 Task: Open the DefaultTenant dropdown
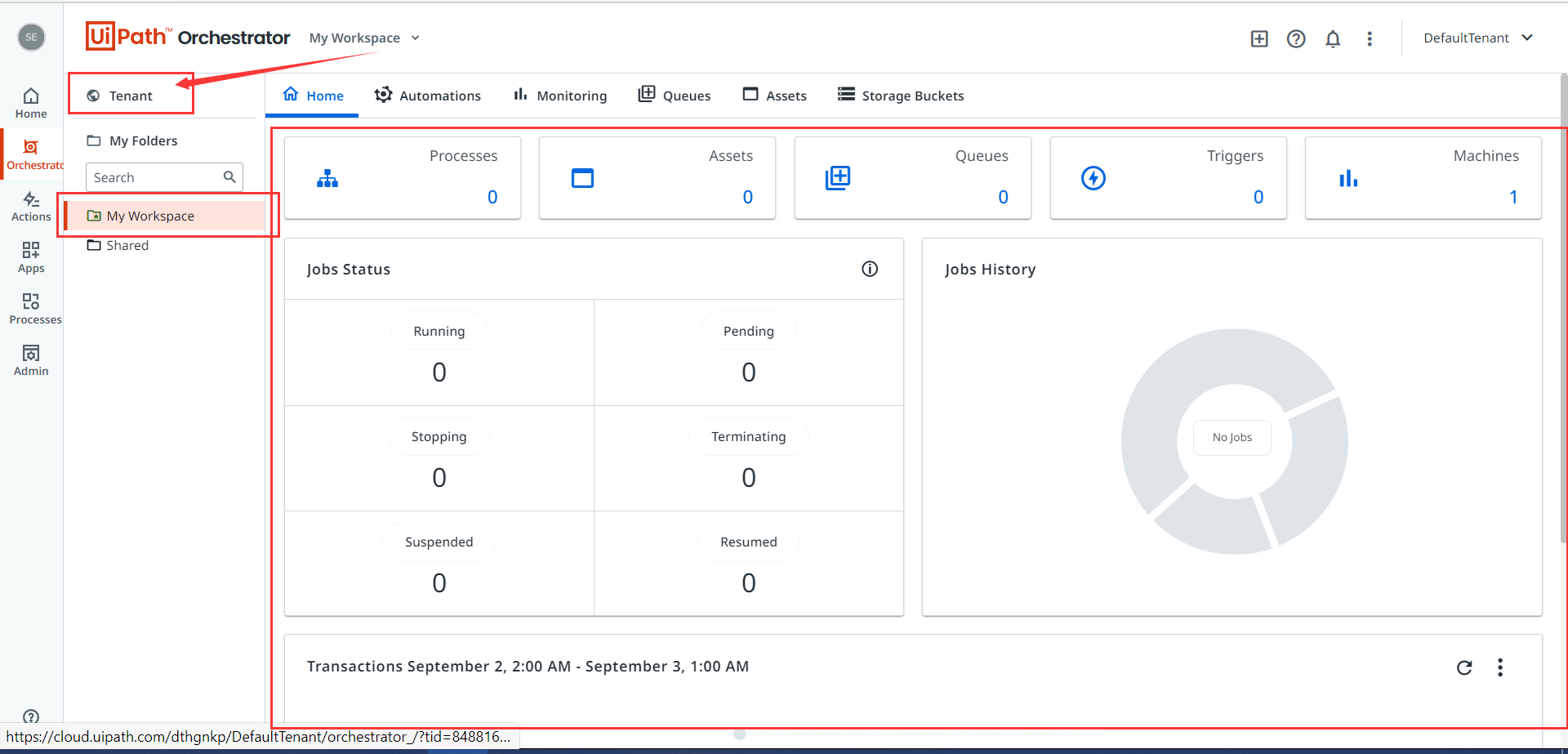[1478, 38]
